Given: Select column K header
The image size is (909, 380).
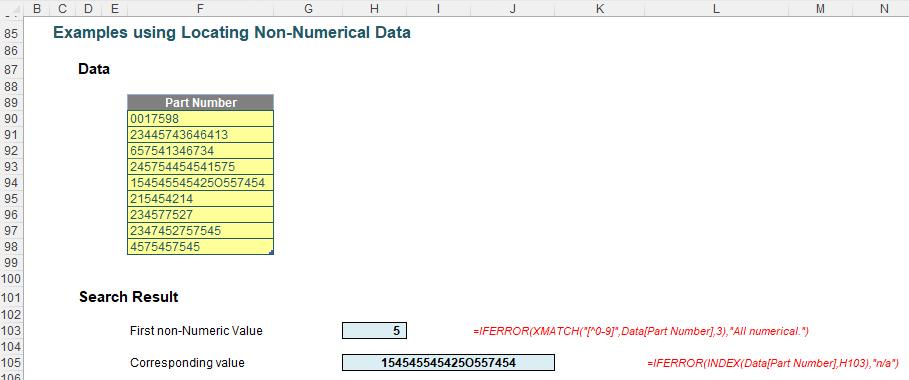Looking at the screenshot, I should click(599, 8).
